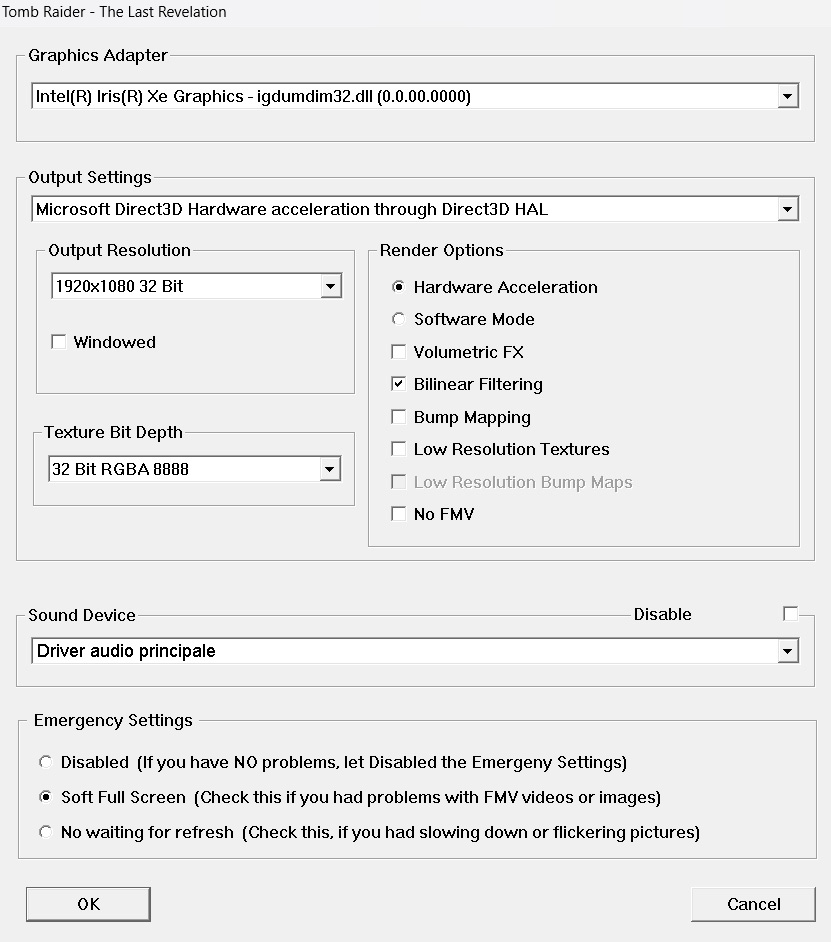Enable Bump Mapping checkbox

pyautogui.click(x=398, y=416)
